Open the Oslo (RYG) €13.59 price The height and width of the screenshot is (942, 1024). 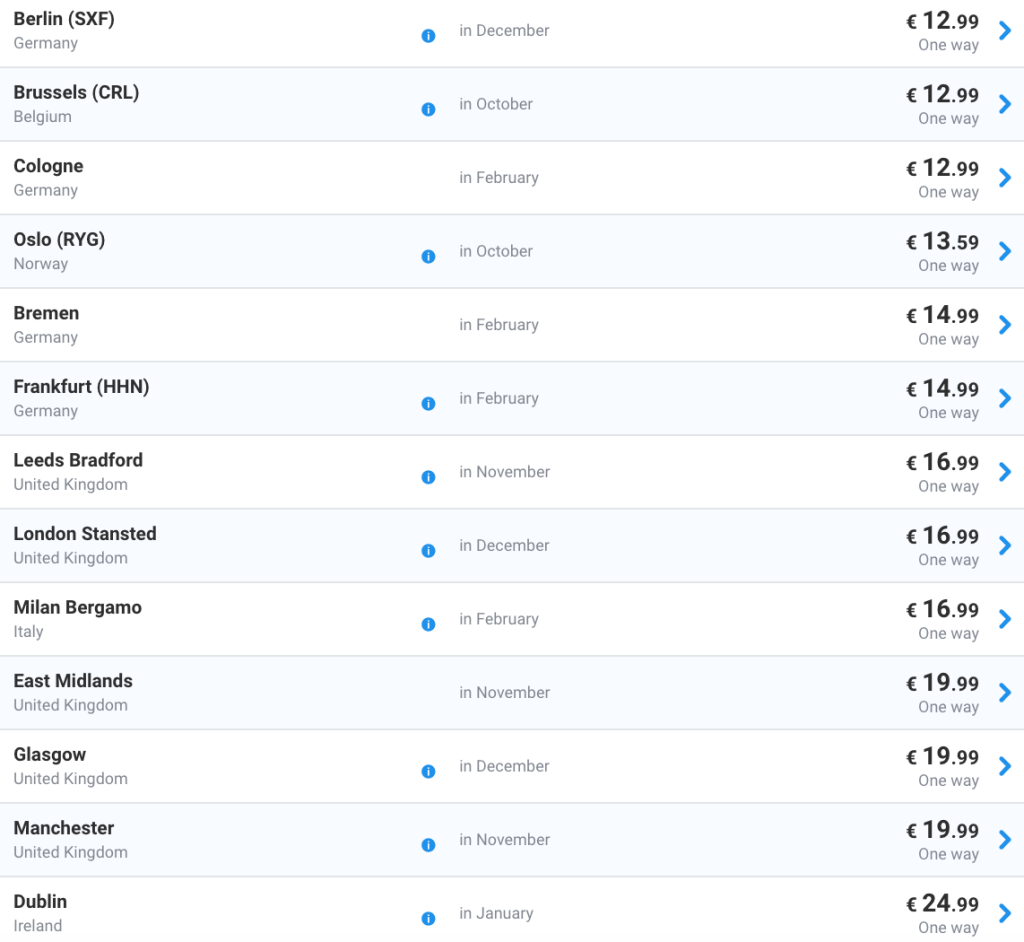942,242
